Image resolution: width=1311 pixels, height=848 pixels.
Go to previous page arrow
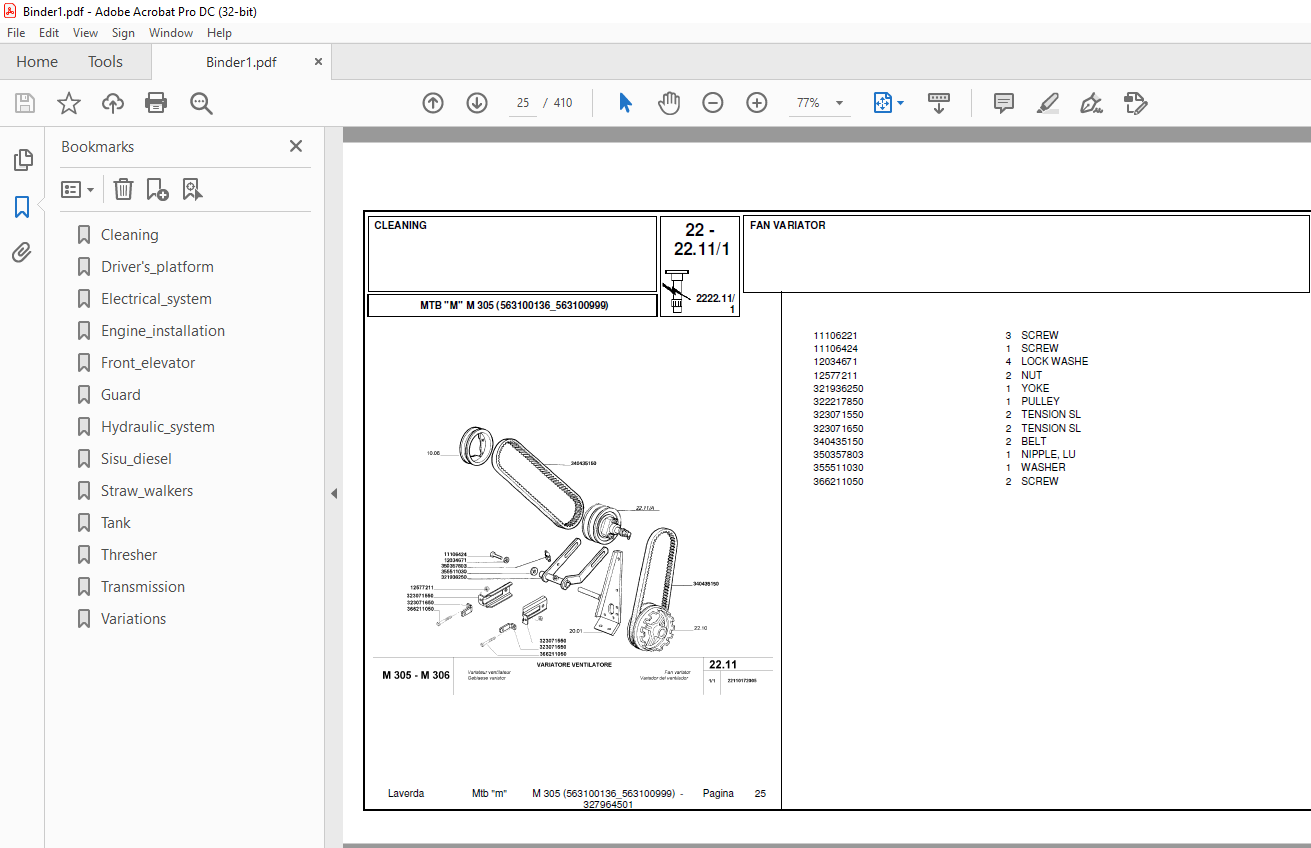(x=433, y=103)
